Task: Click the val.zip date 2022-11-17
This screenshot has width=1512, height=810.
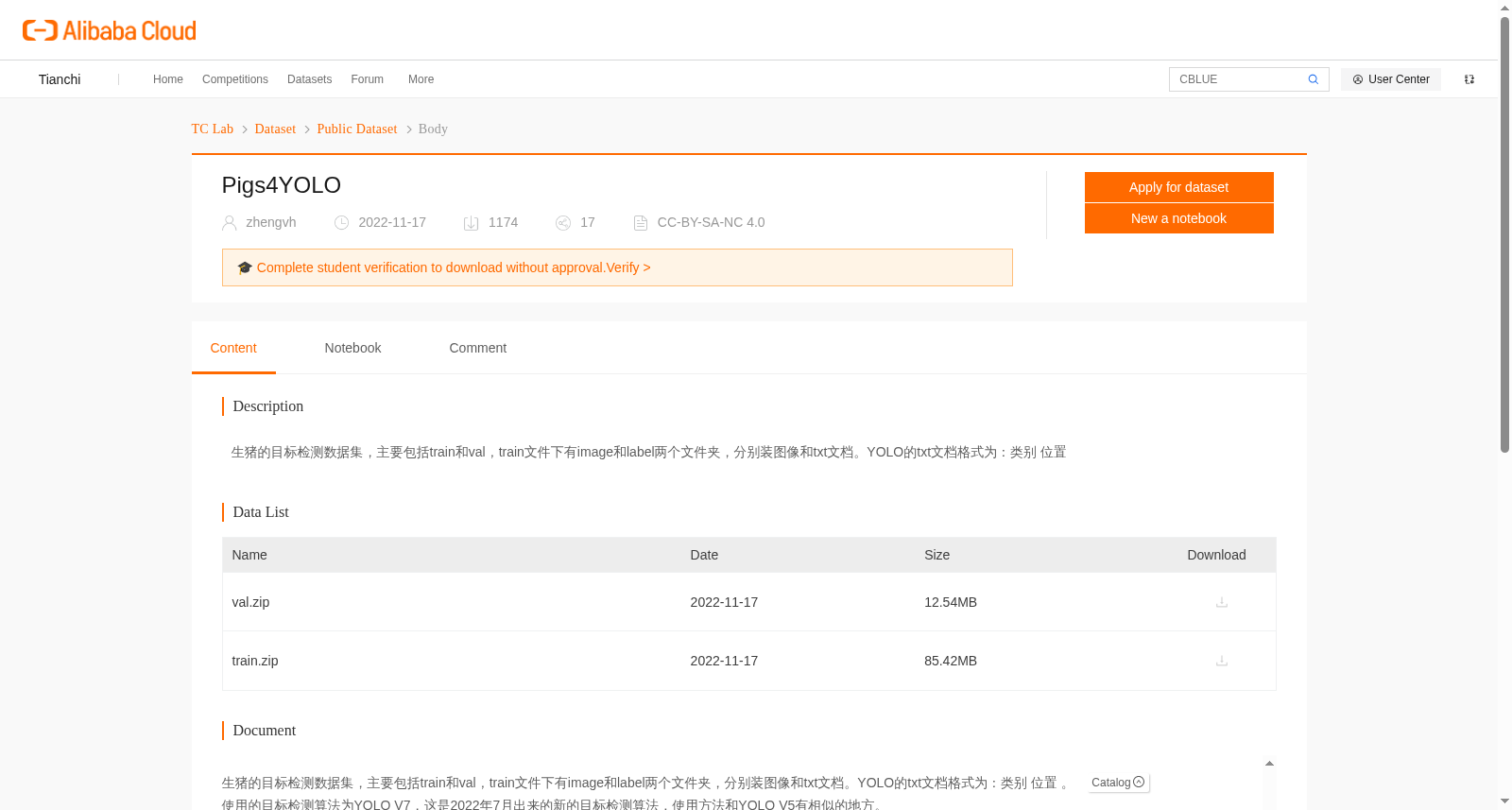Action: click(x=724, y=602)
